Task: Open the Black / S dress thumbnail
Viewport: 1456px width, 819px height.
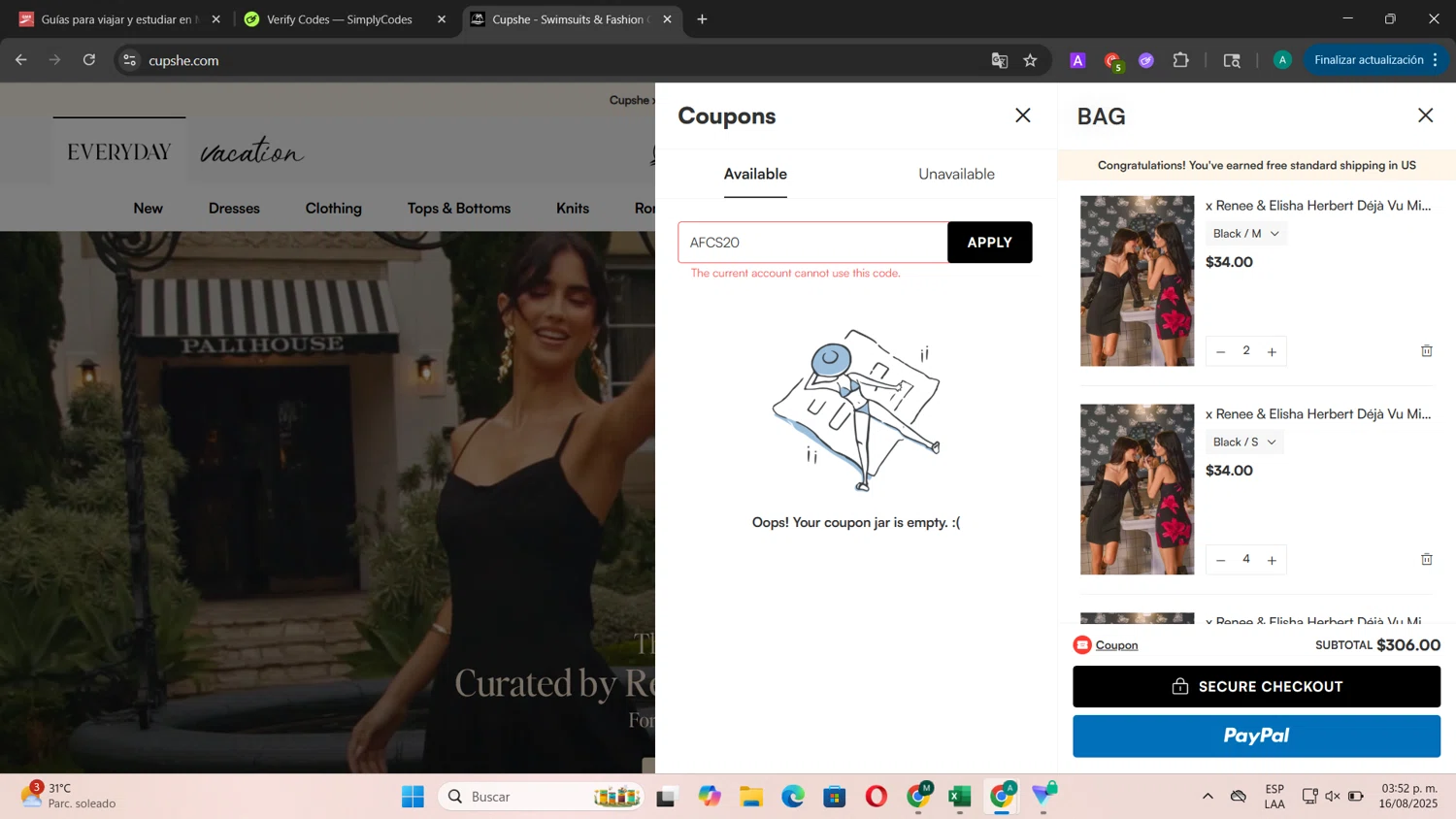Action: pyautogui.click(x=1137, y=489)
